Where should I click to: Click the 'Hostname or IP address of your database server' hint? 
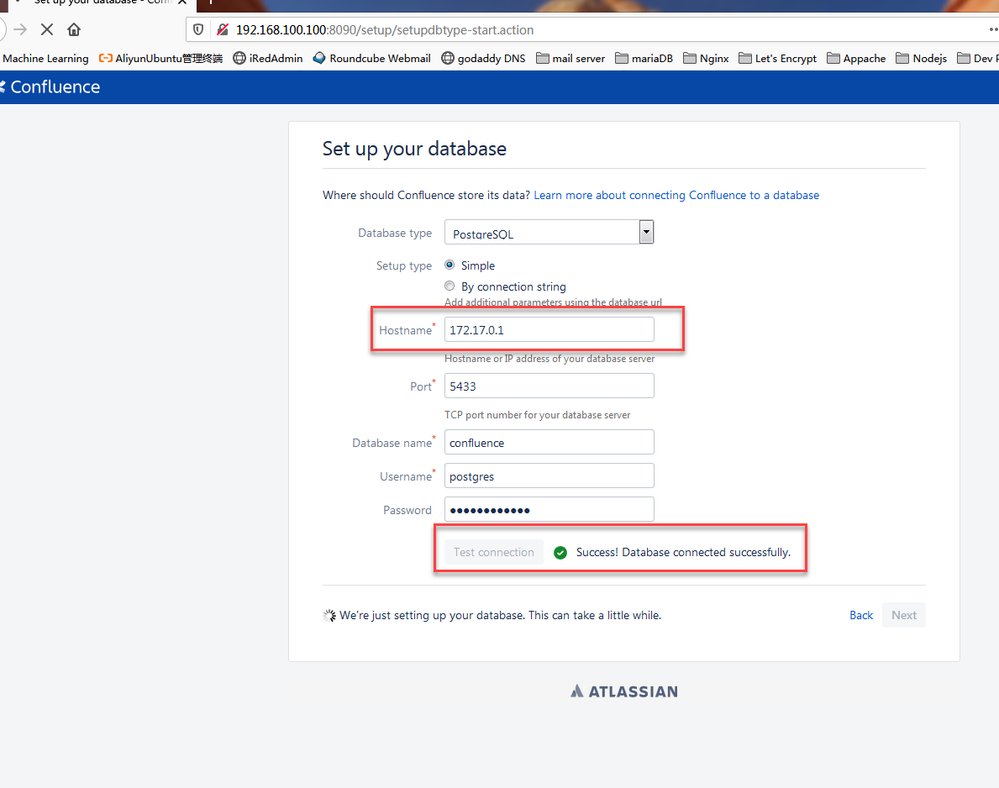(x=549, y=359)
